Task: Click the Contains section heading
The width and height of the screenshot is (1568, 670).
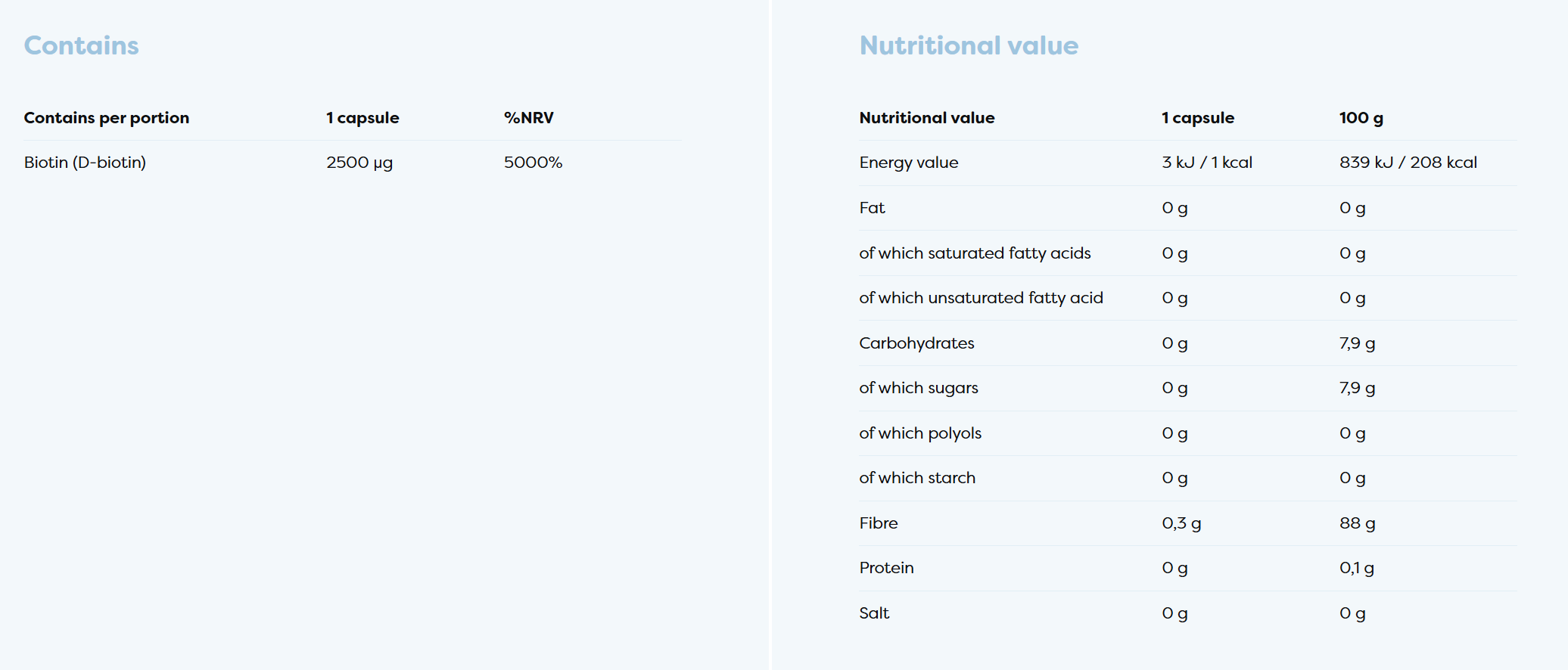Action: (82, 45)
